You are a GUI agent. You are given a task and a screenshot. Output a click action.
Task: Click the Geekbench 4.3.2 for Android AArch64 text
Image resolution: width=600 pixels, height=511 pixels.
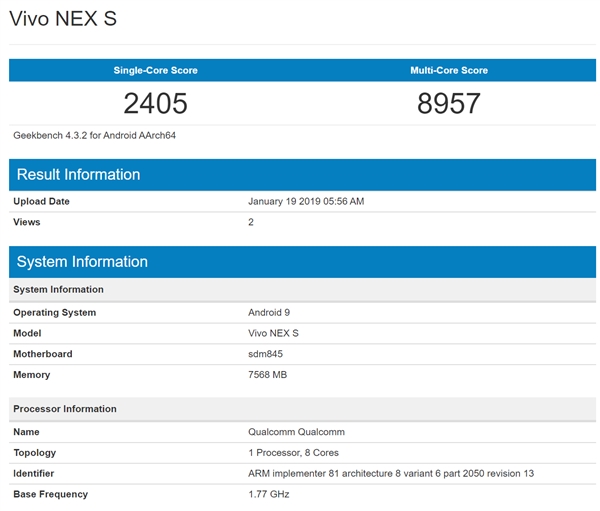95,136
